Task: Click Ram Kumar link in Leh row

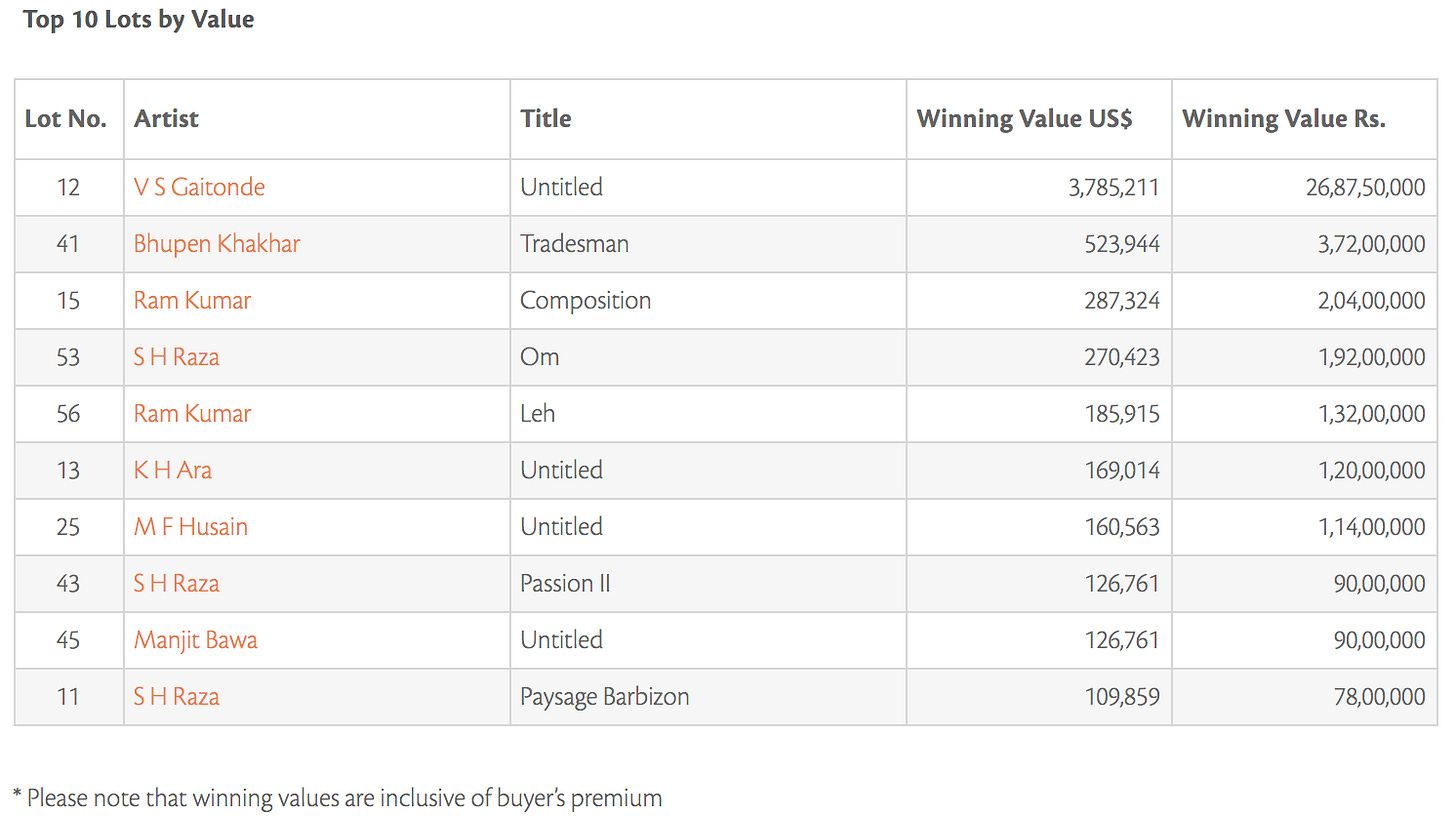Action: tap(192, 413)
